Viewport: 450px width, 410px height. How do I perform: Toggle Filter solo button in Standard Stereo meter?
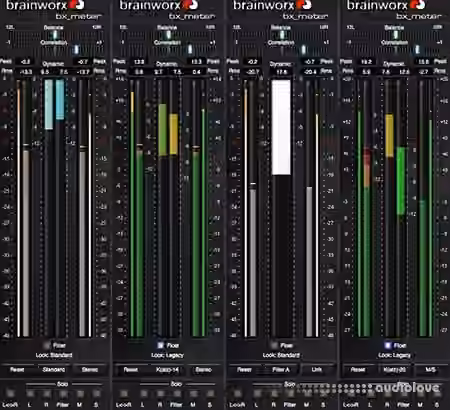tap(63, 394)
